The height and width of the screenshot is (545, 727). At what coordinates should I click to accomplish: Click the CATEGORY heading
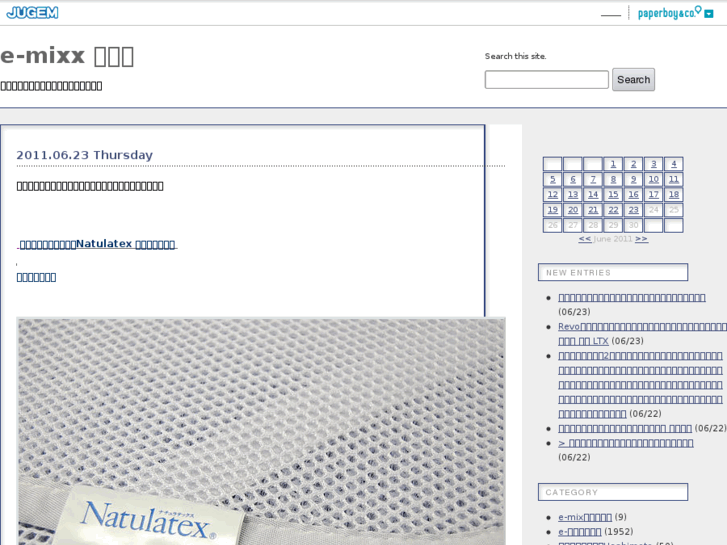coord(613,492)
